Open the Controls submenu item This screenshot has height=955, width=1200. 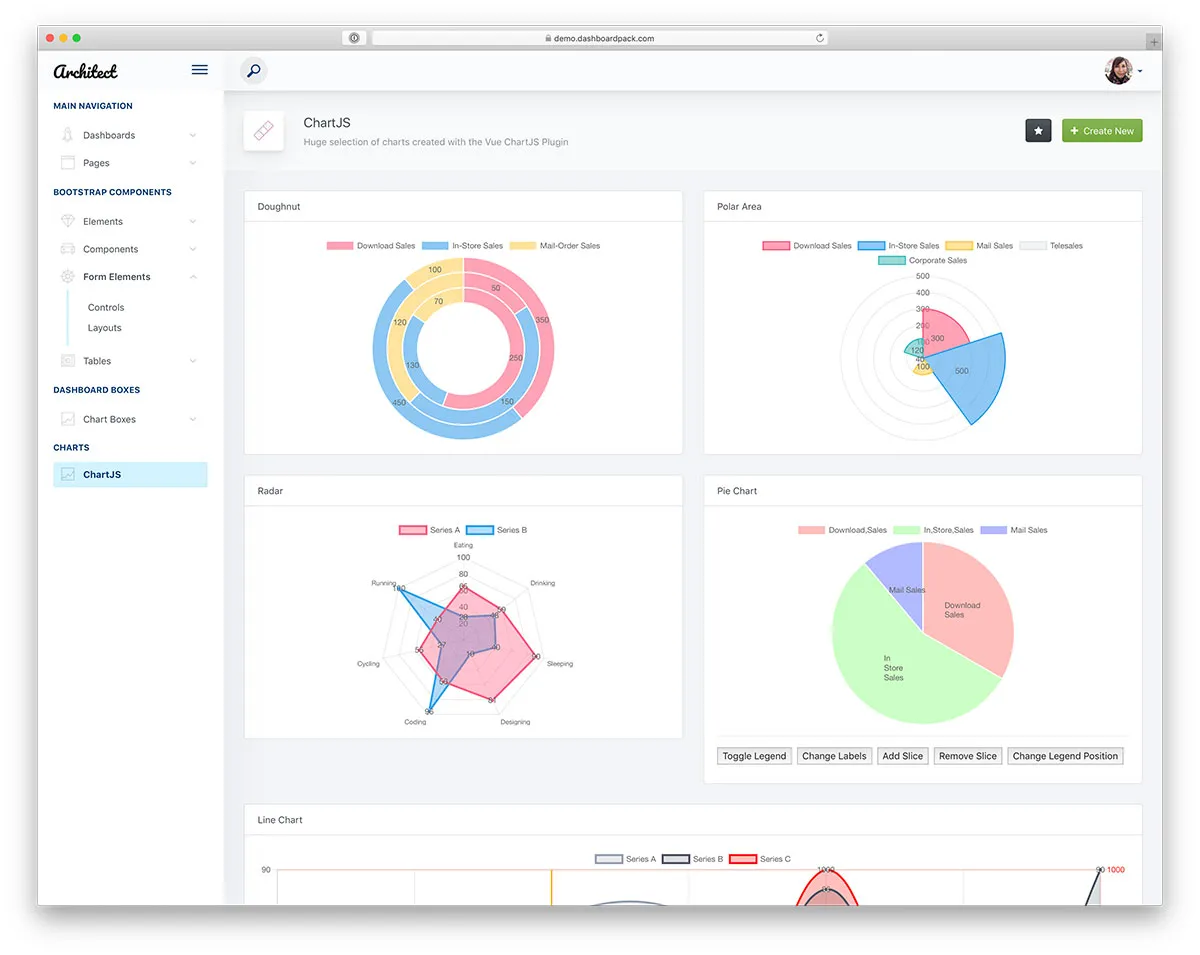pyautogui.click(x=106, y=308)
